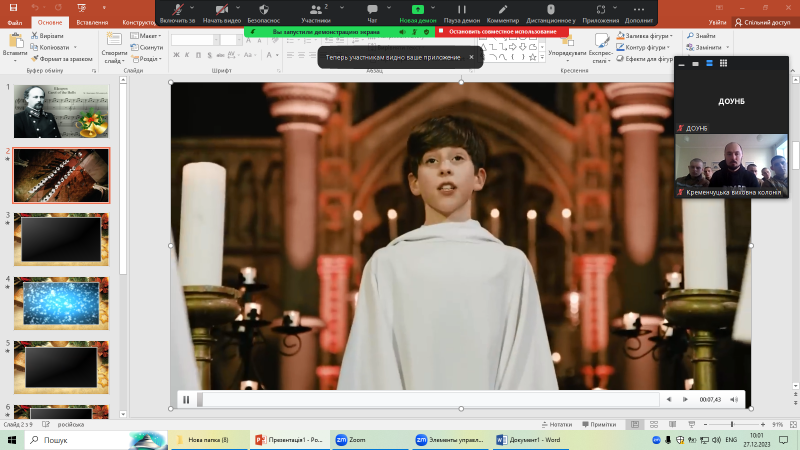Click the video progress bar
This screenshot has width=800, height=450.
(429, 399)
